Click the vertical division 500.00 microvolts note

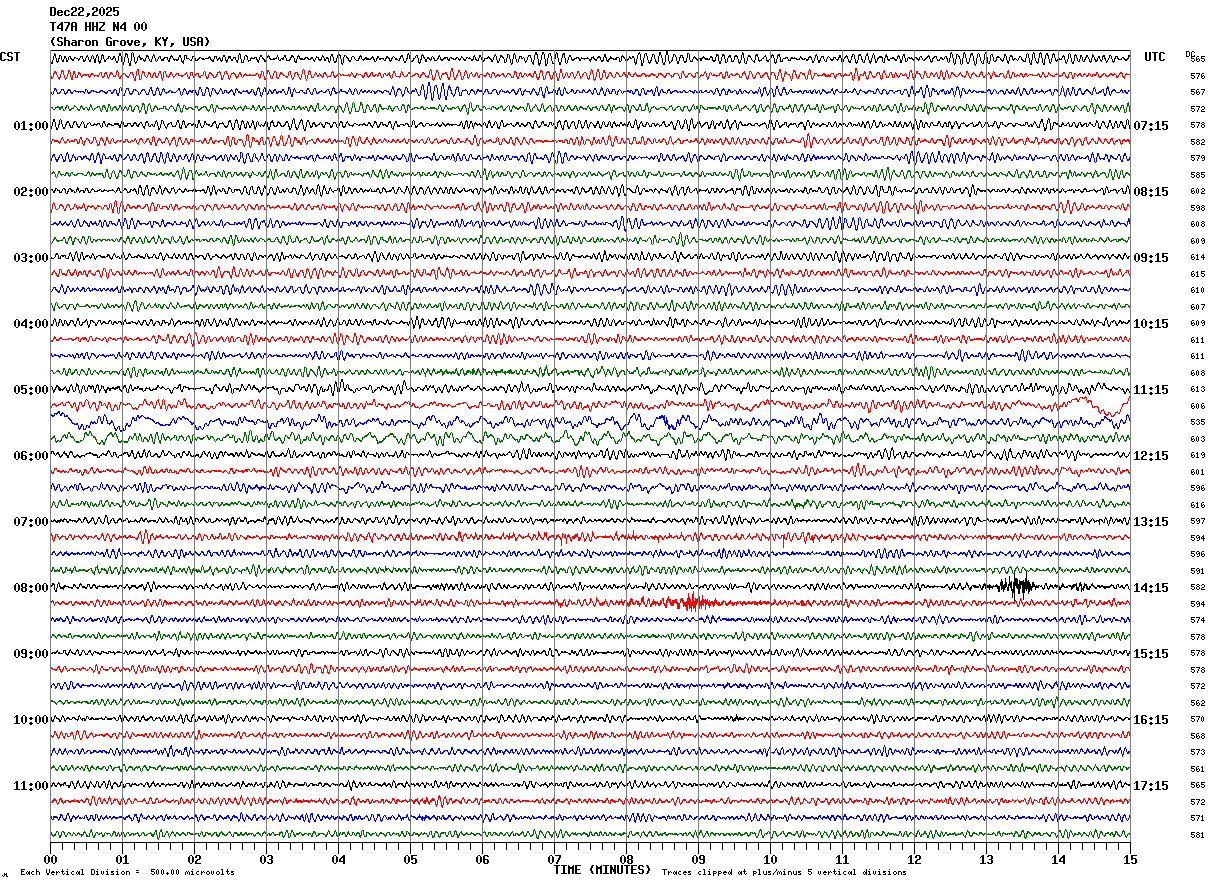pyautogui.click(x=127, y=873)
